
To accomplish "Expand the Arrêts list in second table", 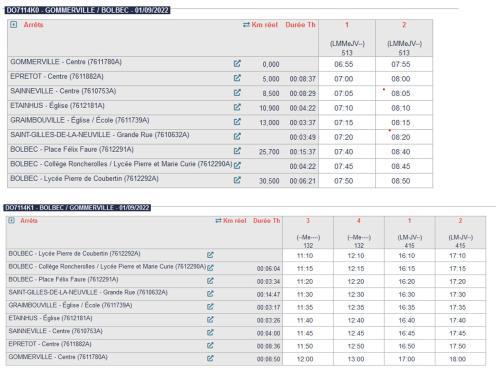I will click(11, 220).
